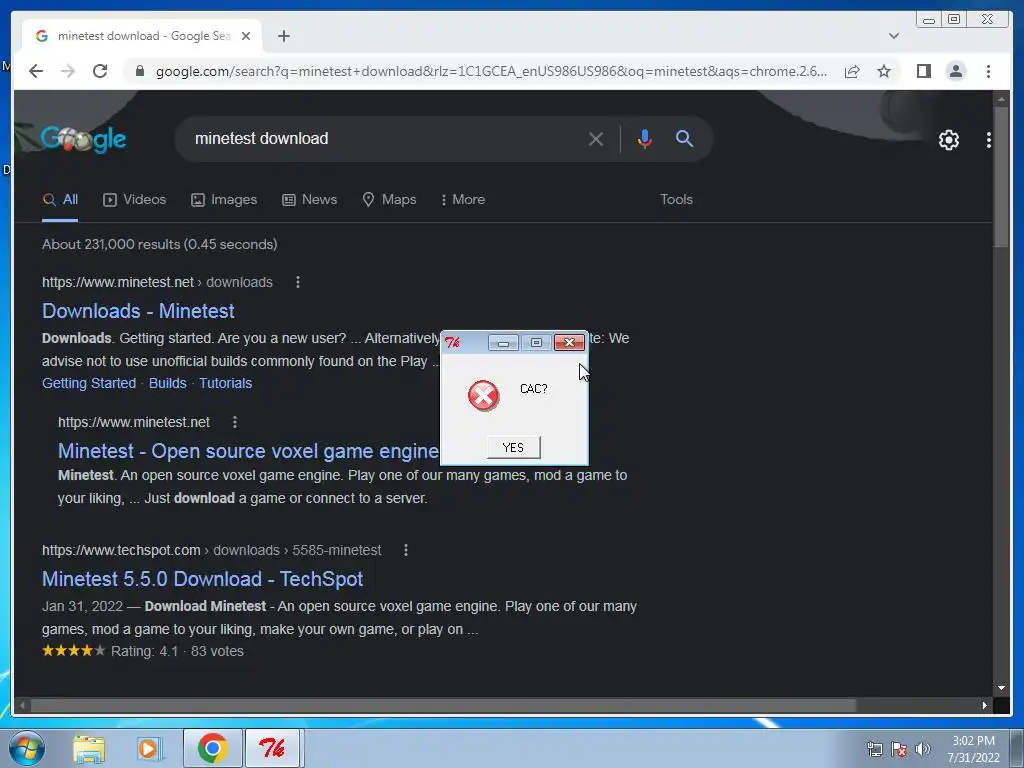Open the Chrome profile avatar menu
This screenshot has height=768, width=1024.
pos(955,71)
